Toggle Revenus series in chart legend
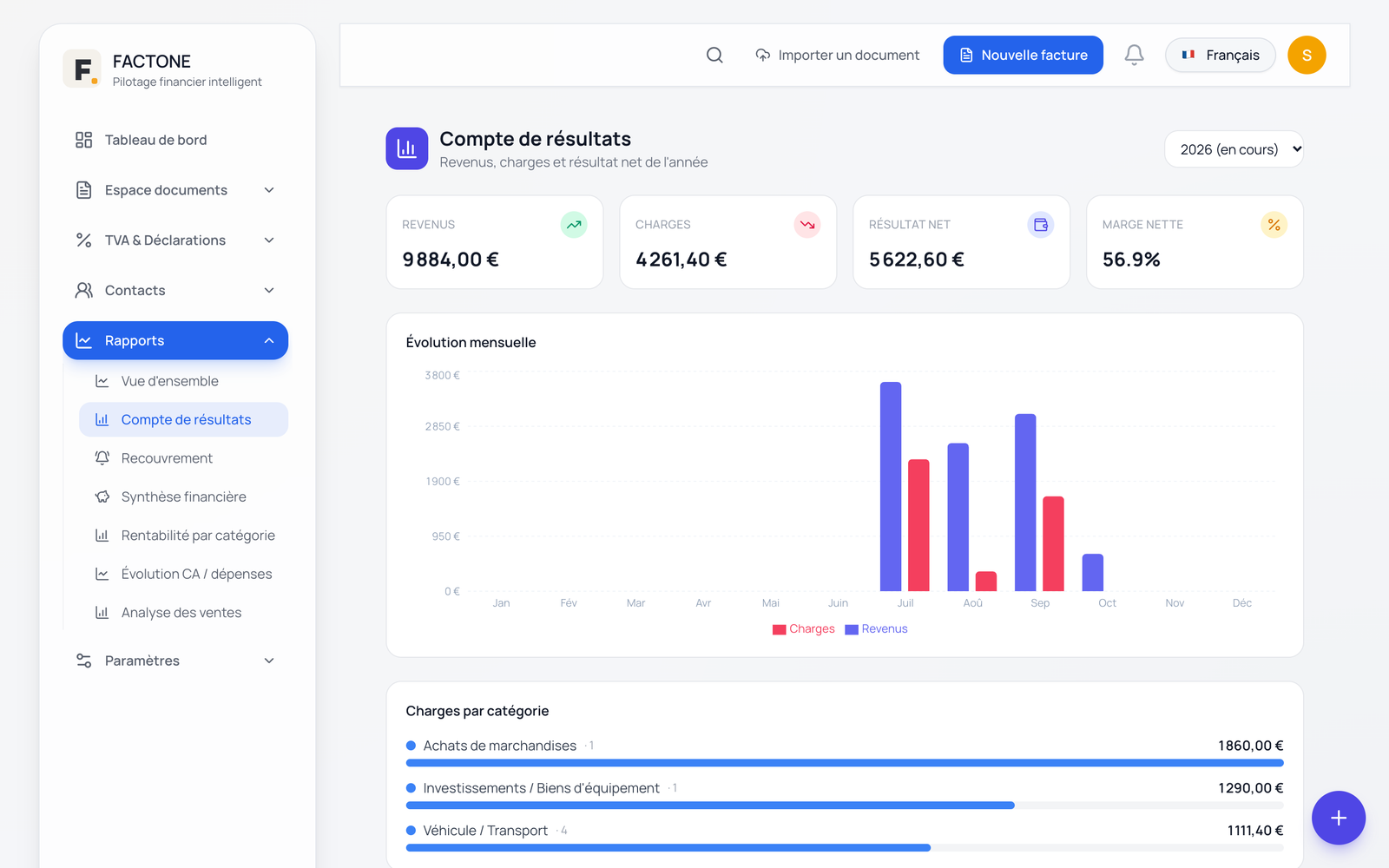1389x868 pixels. [x=876, y=629]
